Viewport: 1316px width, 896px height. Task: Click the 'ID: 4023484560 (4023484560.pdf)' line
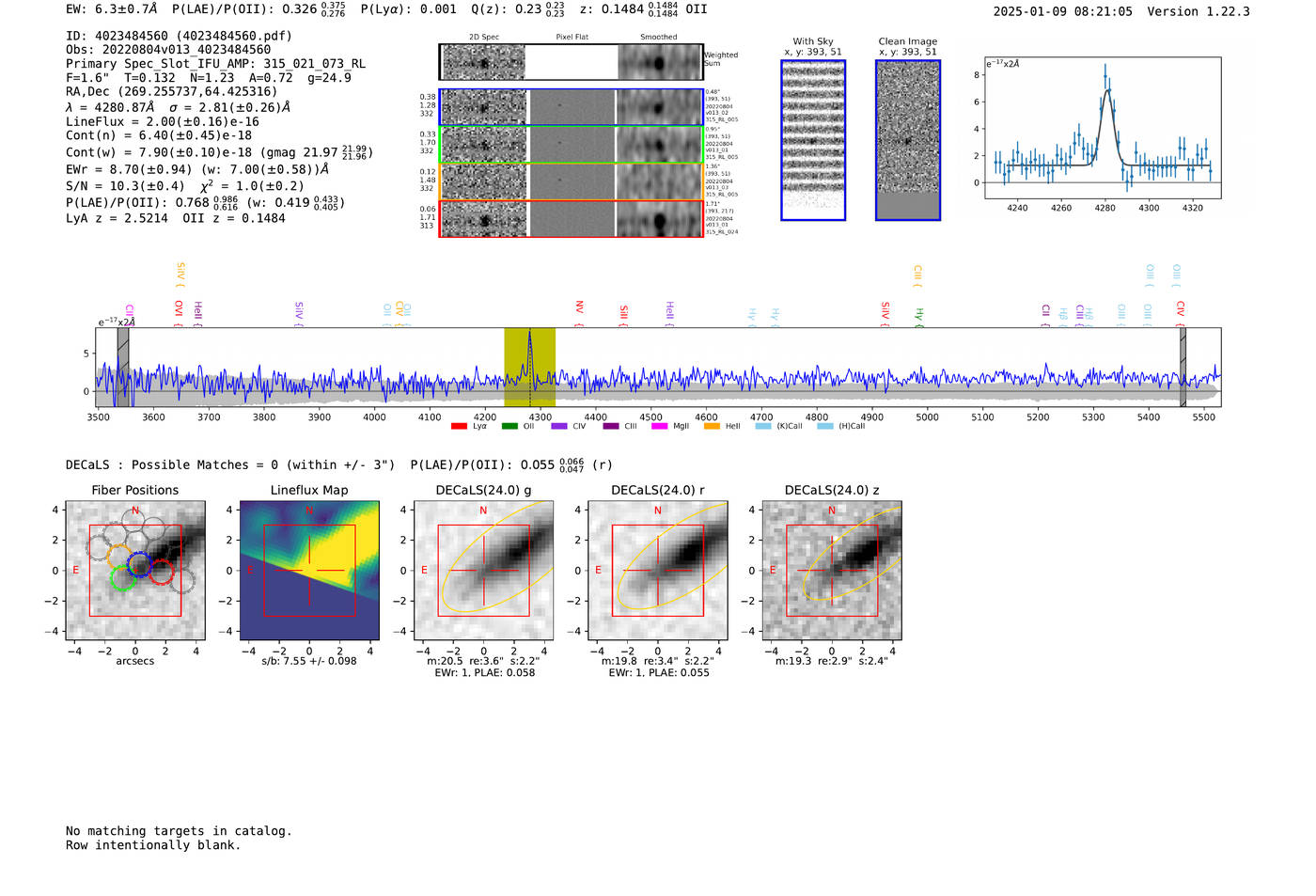(x=179, y=36)
